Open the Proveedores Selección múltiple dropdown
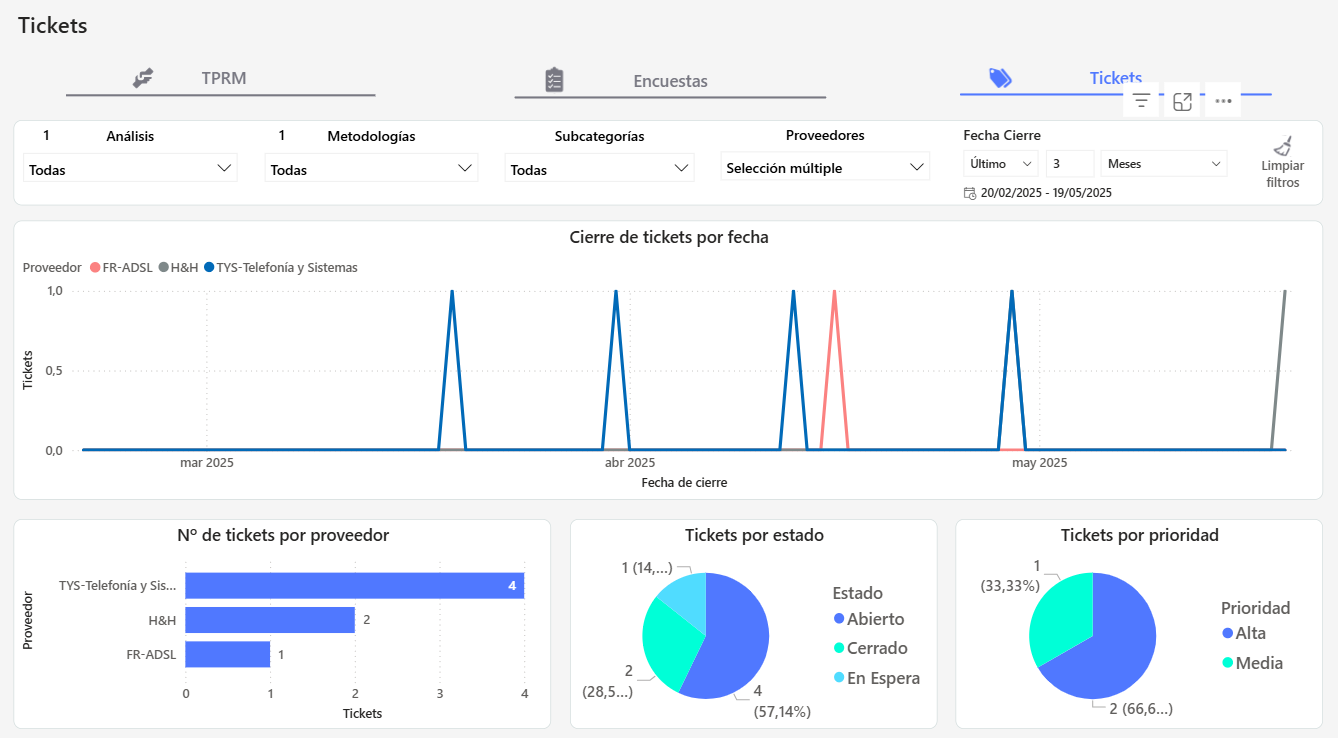 (825, 166)
